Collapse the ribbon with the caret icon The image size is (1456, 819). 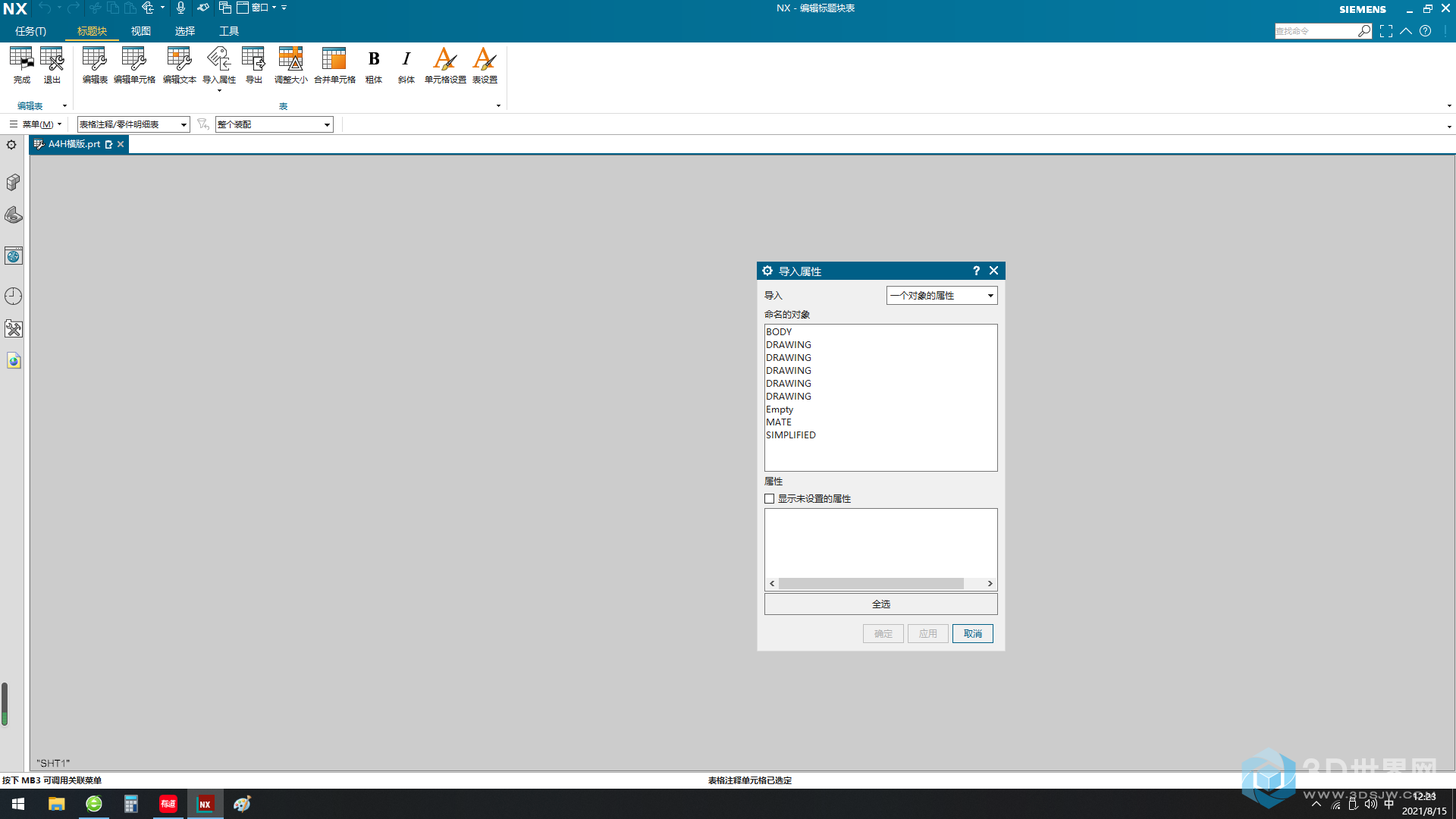[1406, 31]
